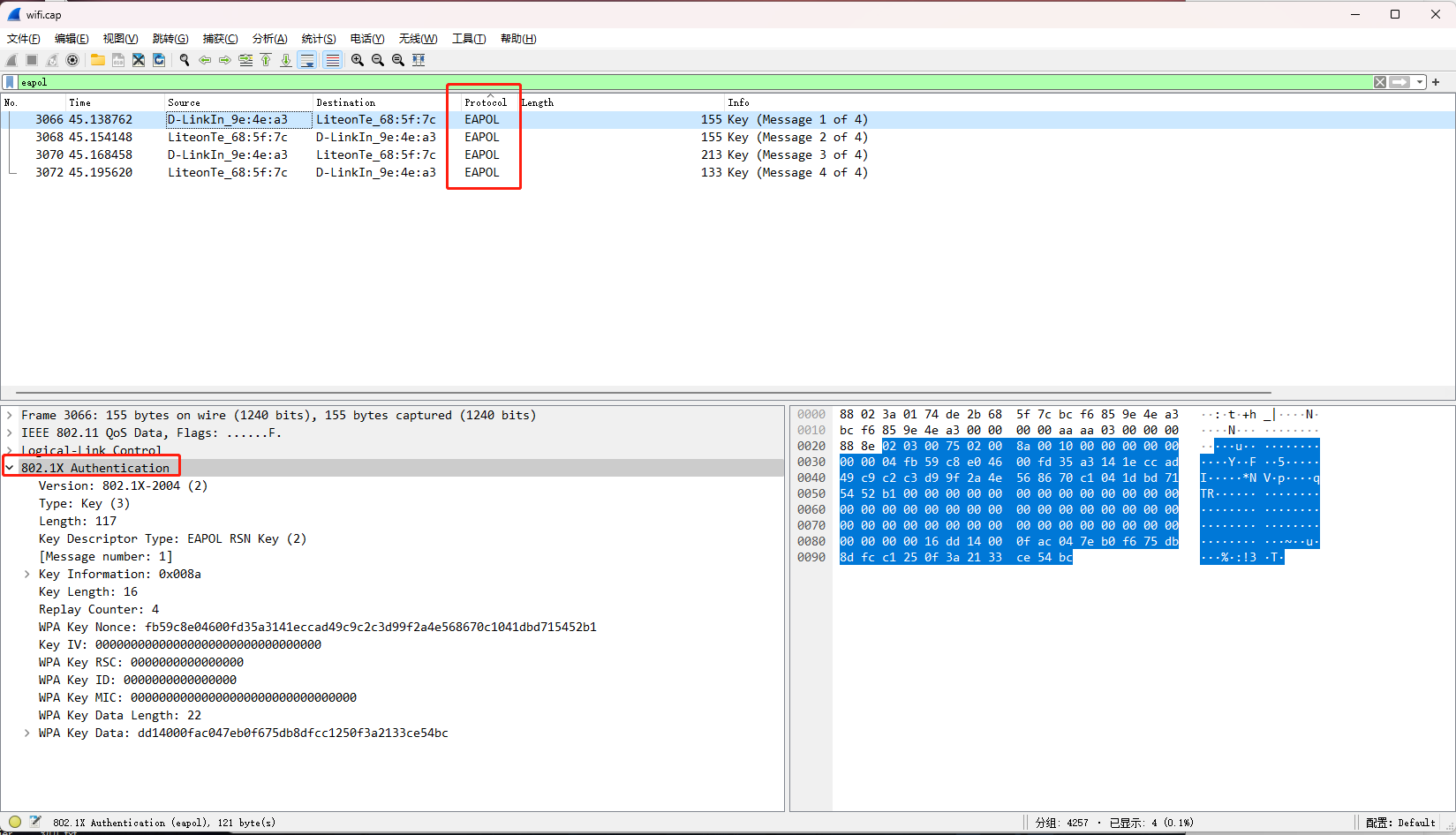Open the recent filters dropdown

click(1420, 82)
